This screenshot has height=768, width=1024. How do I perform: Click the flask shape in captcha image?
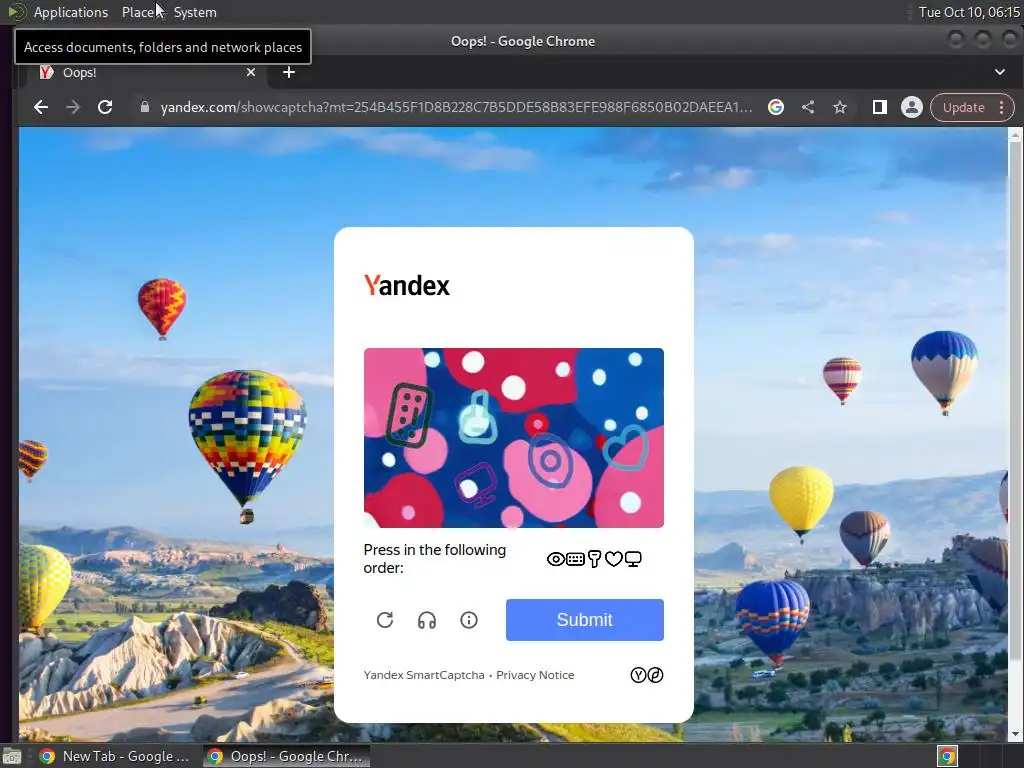pyautogui.click(x=478, y=417)
